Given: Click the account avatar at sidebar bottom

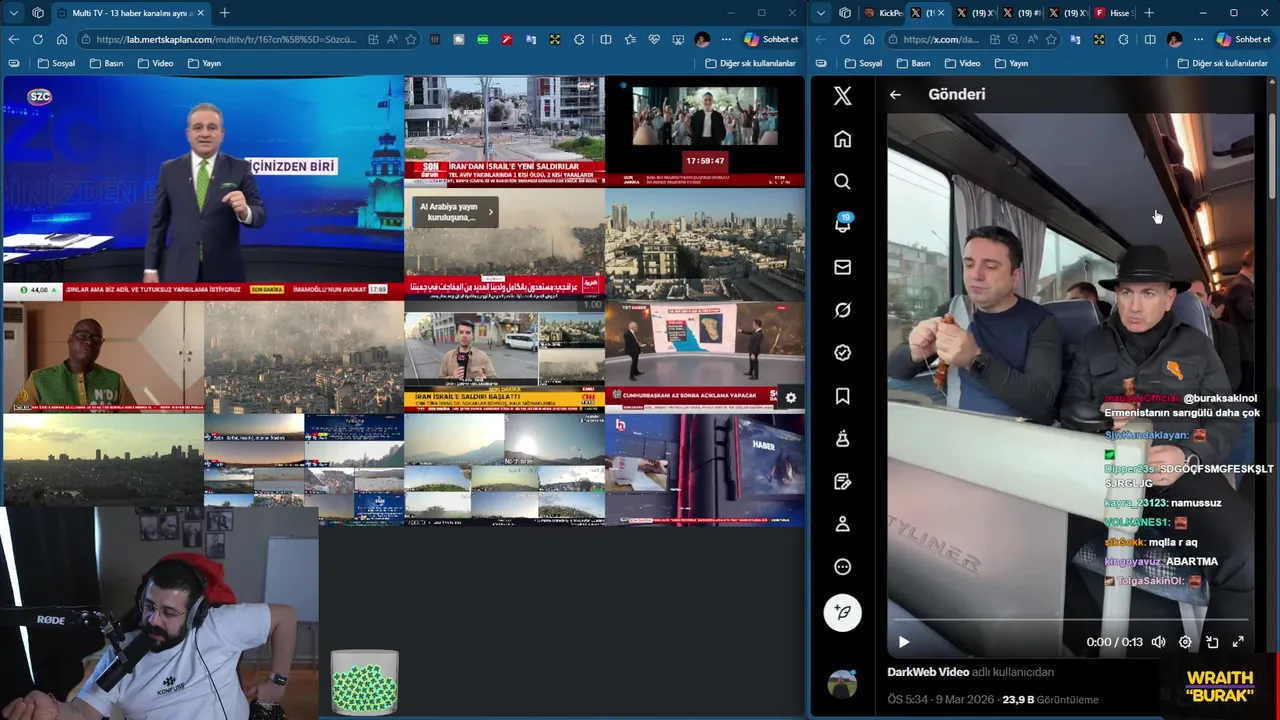Looking at the screenshot, I should point(842,684).
